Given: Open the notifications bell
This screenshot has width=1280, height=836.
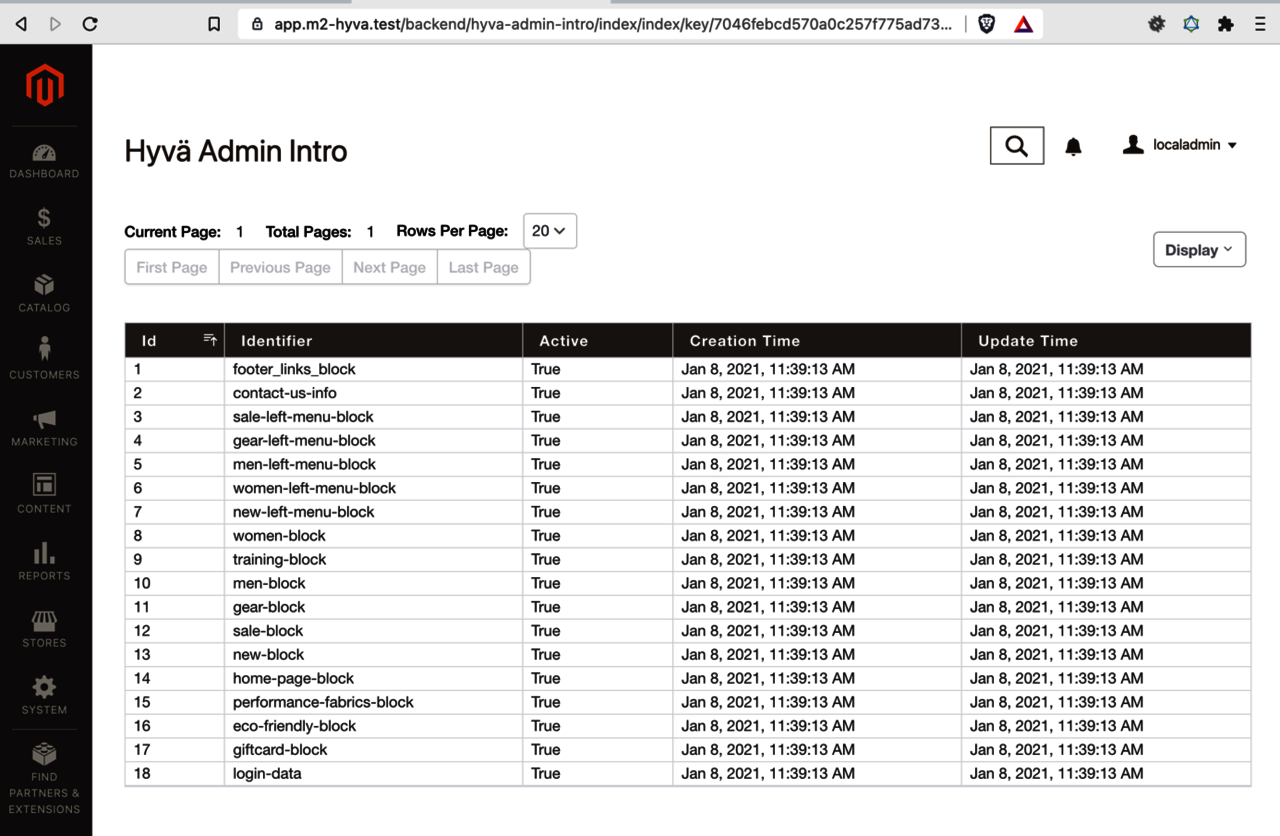Looking at the screenshot, I should pyautogui.click(x=1073, y=147).
